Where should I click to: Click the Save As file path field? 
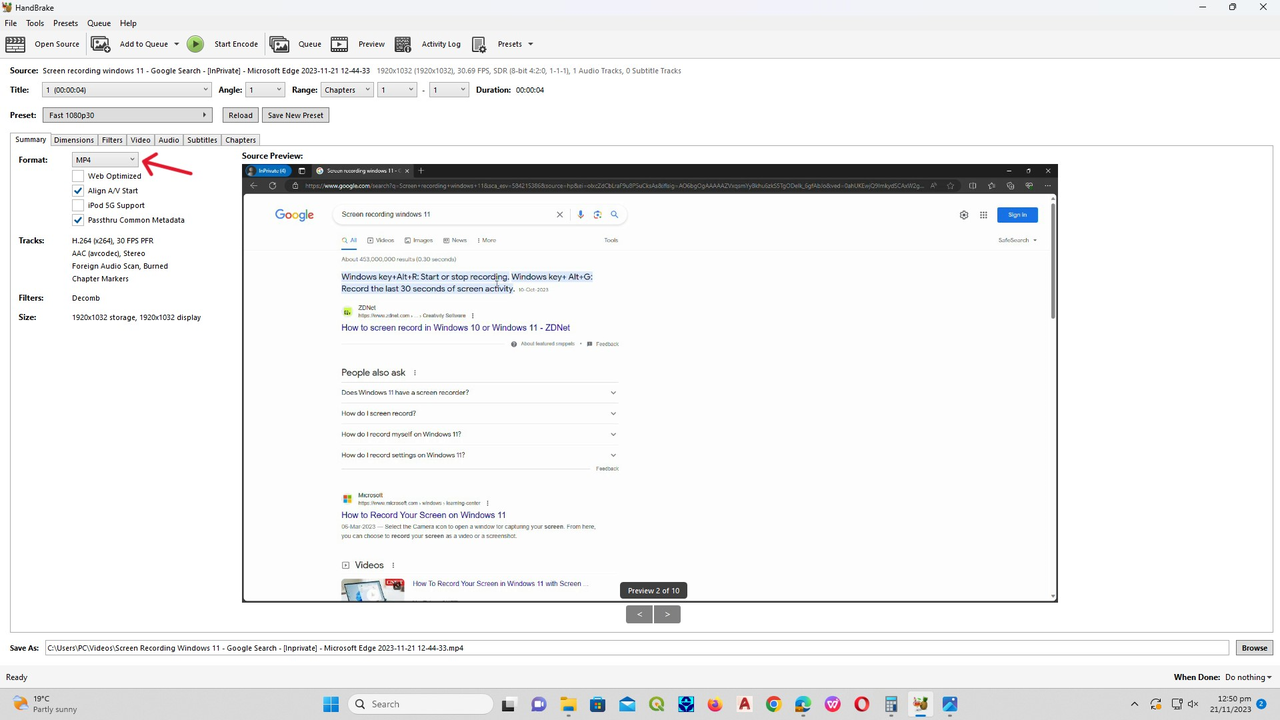click(x=636, y=648)
